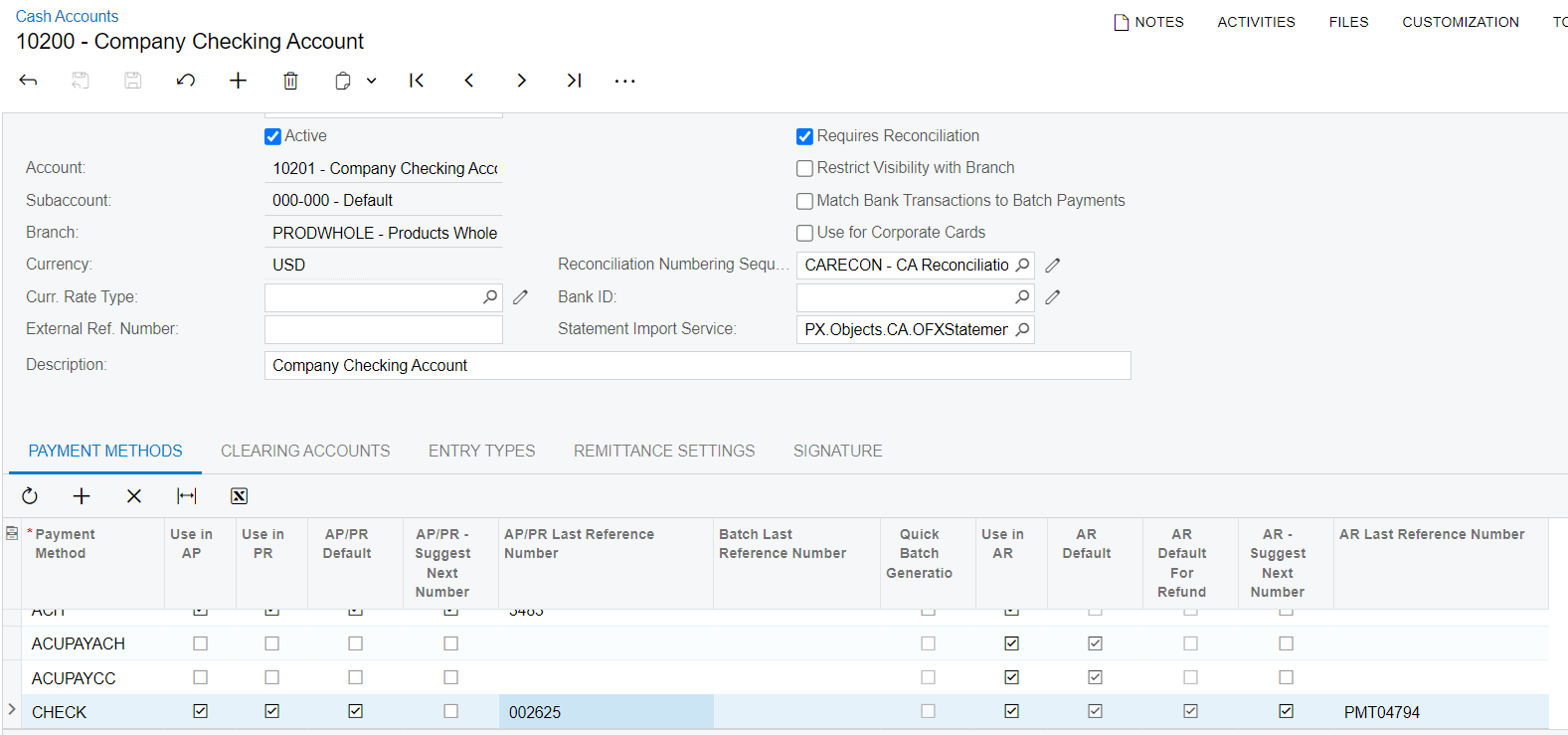Open the Remittance Settings tab

[664, 452]
